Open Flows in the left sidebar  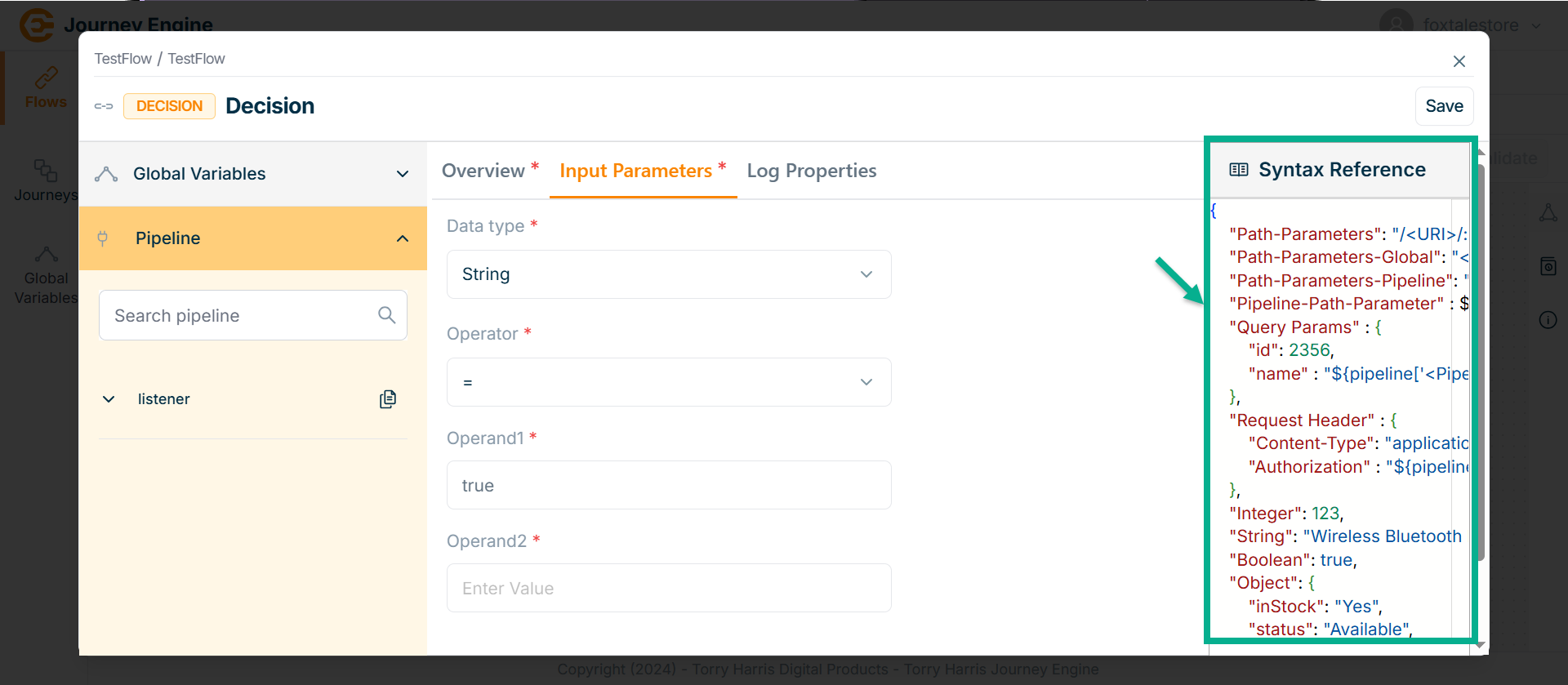(45, 88)
